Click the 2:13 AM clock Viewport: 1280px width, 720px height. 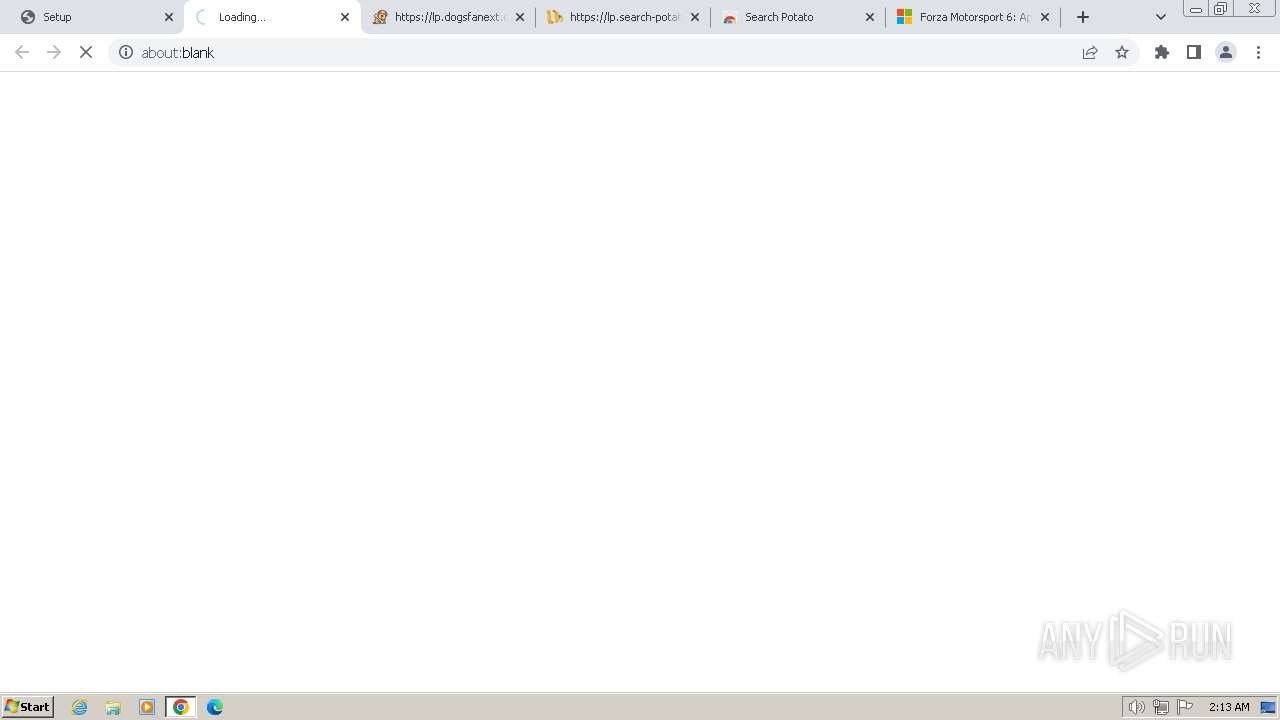(x=1229, y=707)
